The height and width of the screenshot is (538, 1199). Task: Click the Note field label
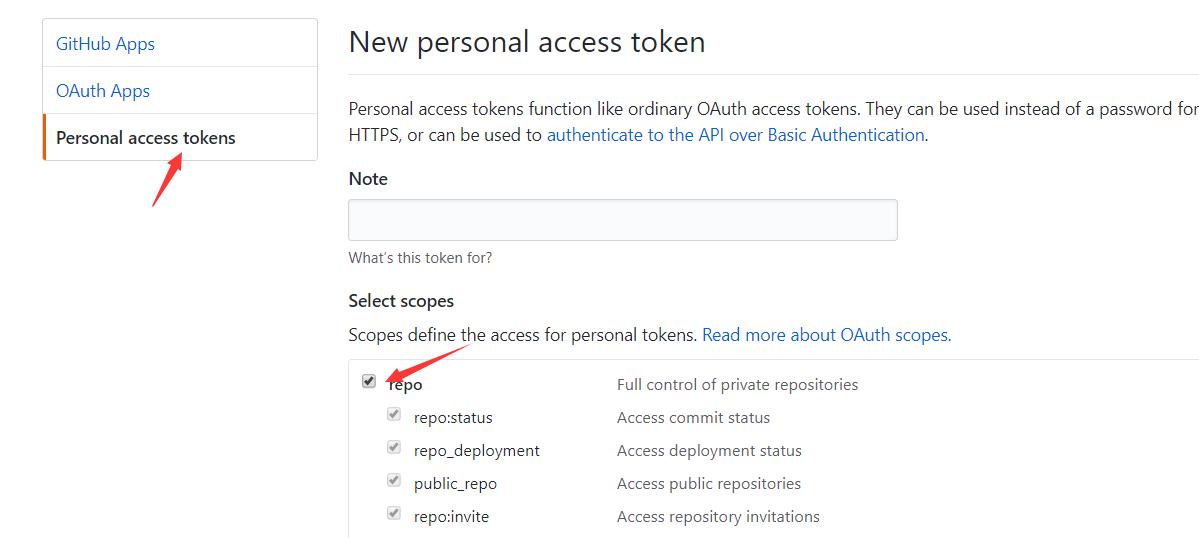pos(368,179)
